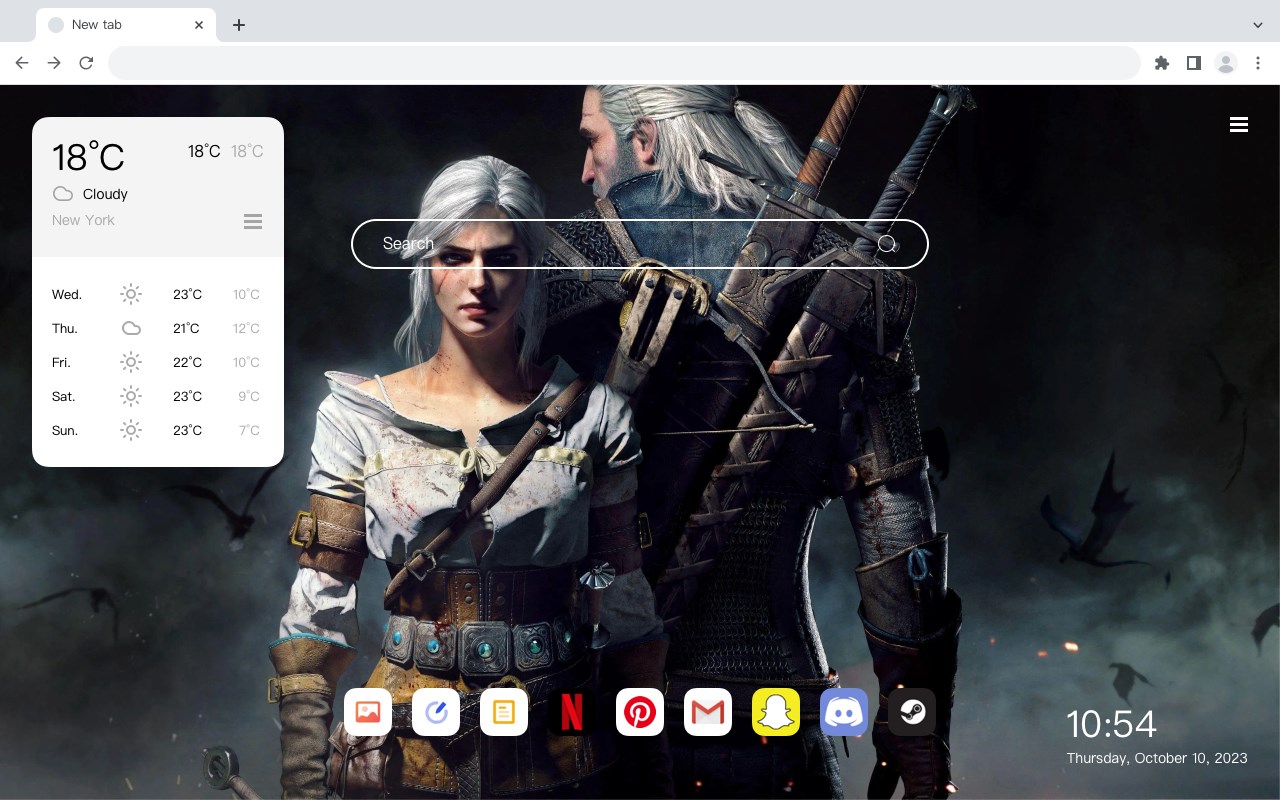Screen dimensions: 1280x800
Task: Click the Sun. forecast day label
Action: tap(65, 430)
